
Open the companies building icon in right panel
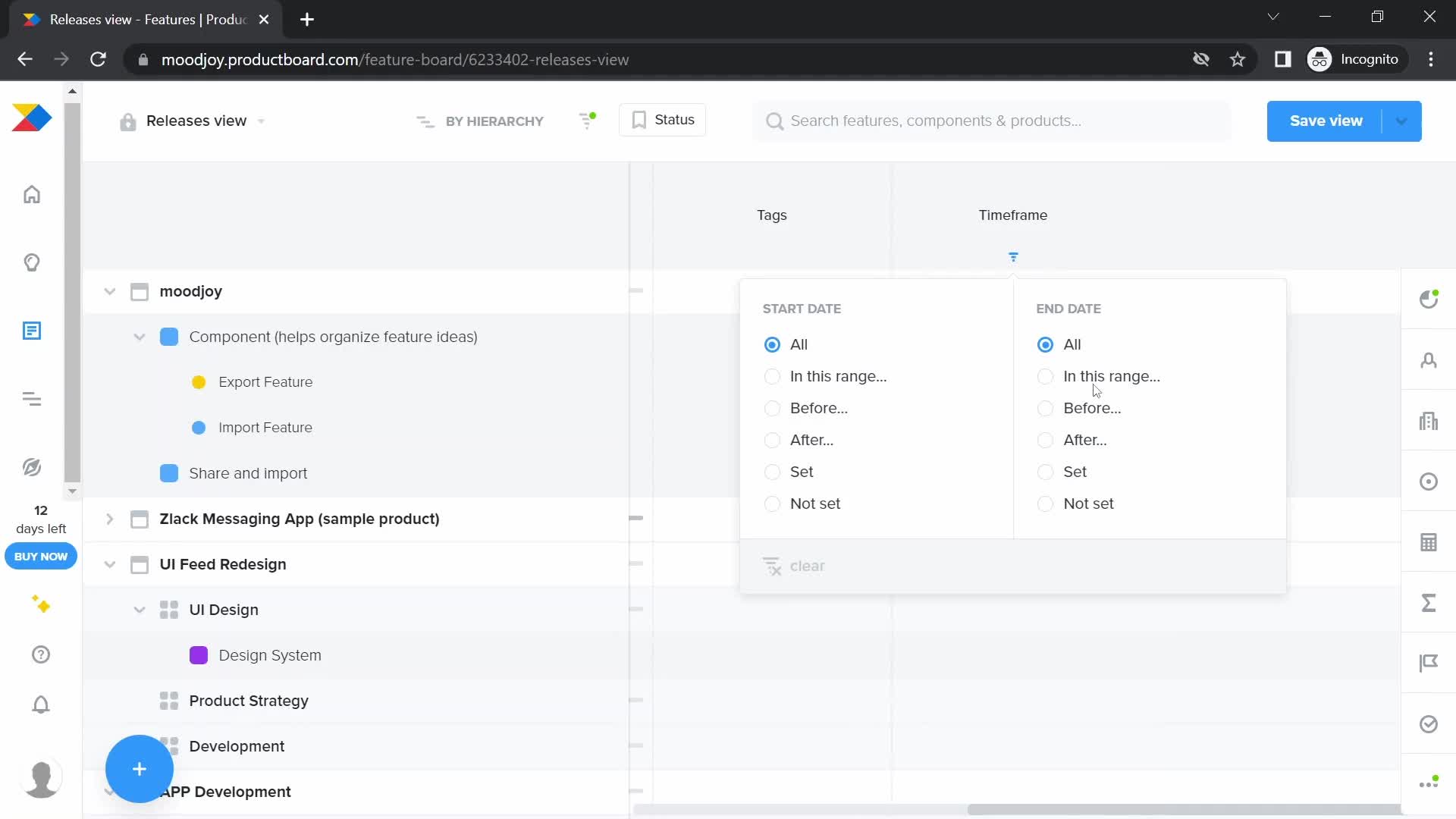click(x=1429, y=421)
